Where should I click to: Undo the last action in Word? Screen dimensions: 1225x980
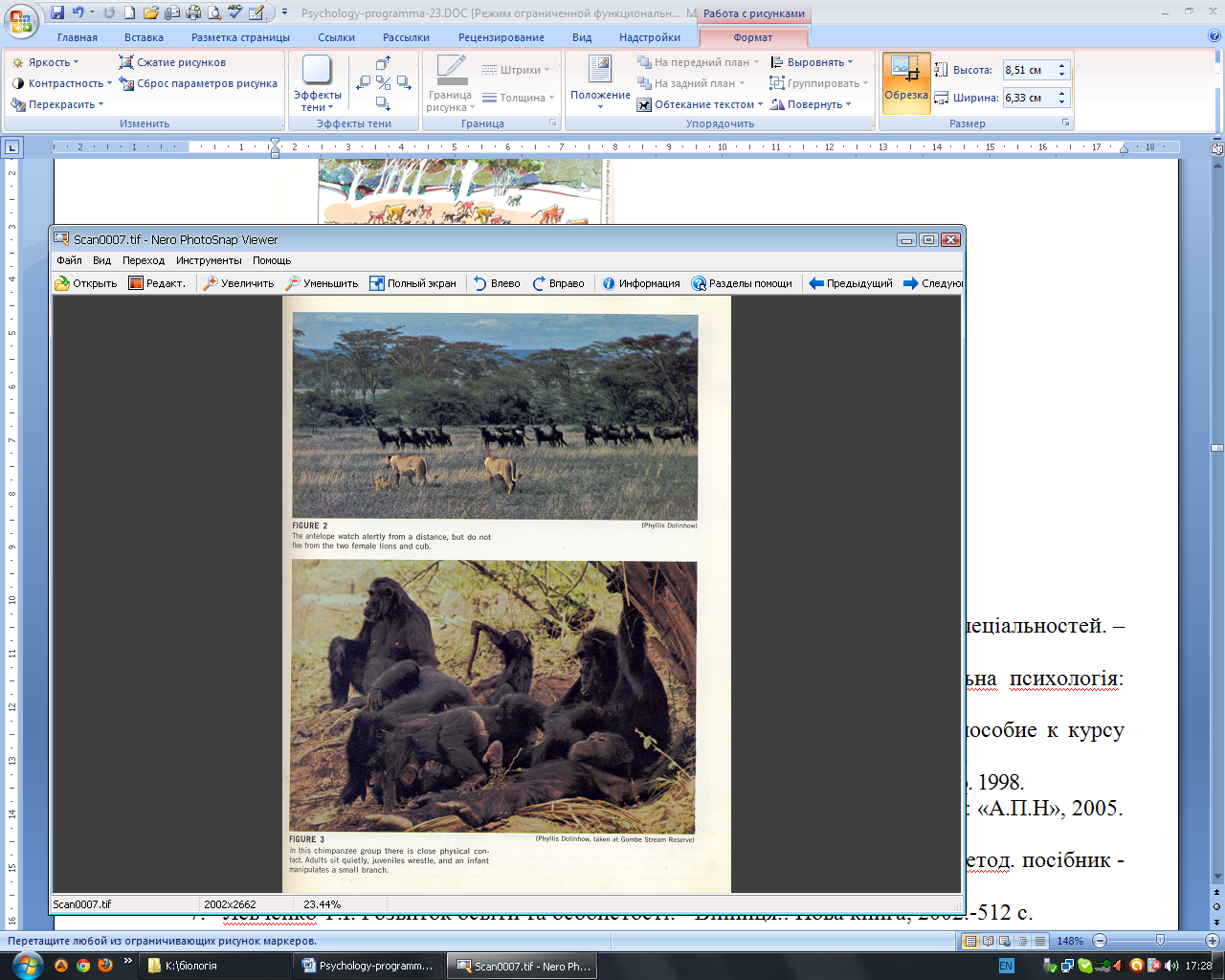coord(78,13)
